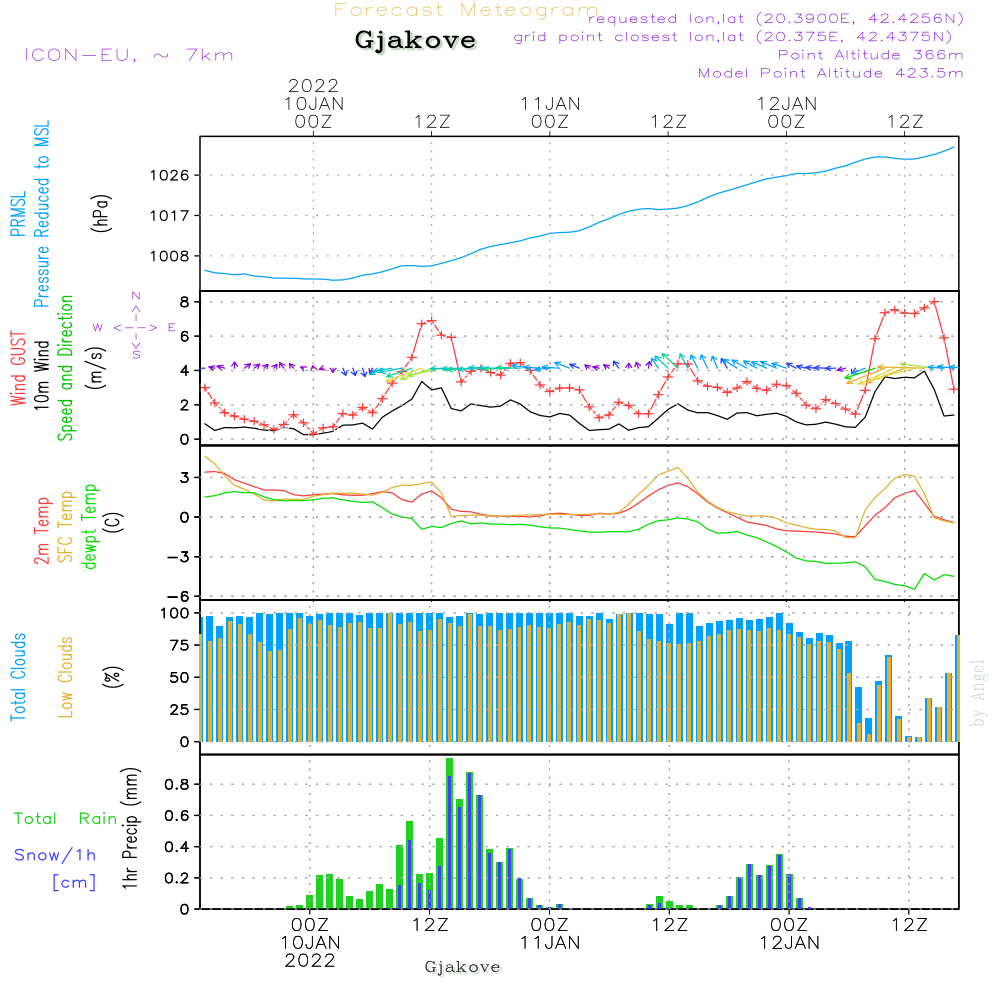The image size is (1000, 1000).
Task: Click the 'SFC Temp' legend label
Action: [x=66, y=527]
